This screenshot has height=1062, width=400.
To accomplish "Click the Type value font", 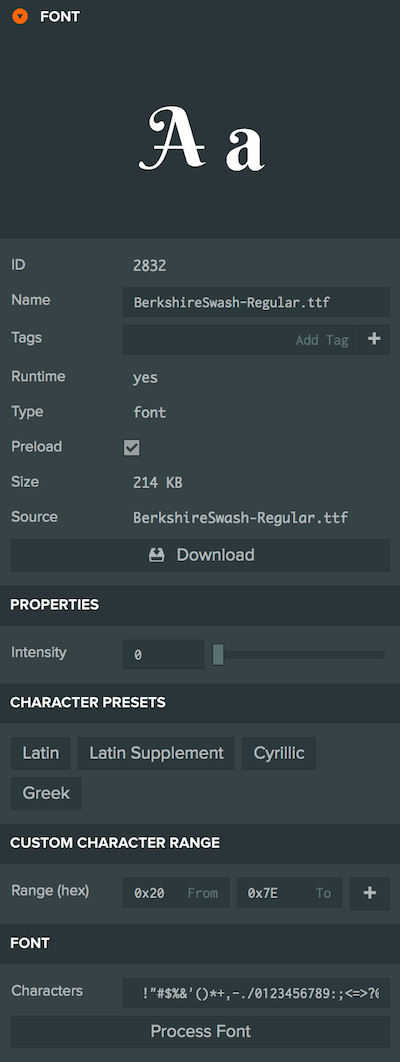I will click(150, 412).
